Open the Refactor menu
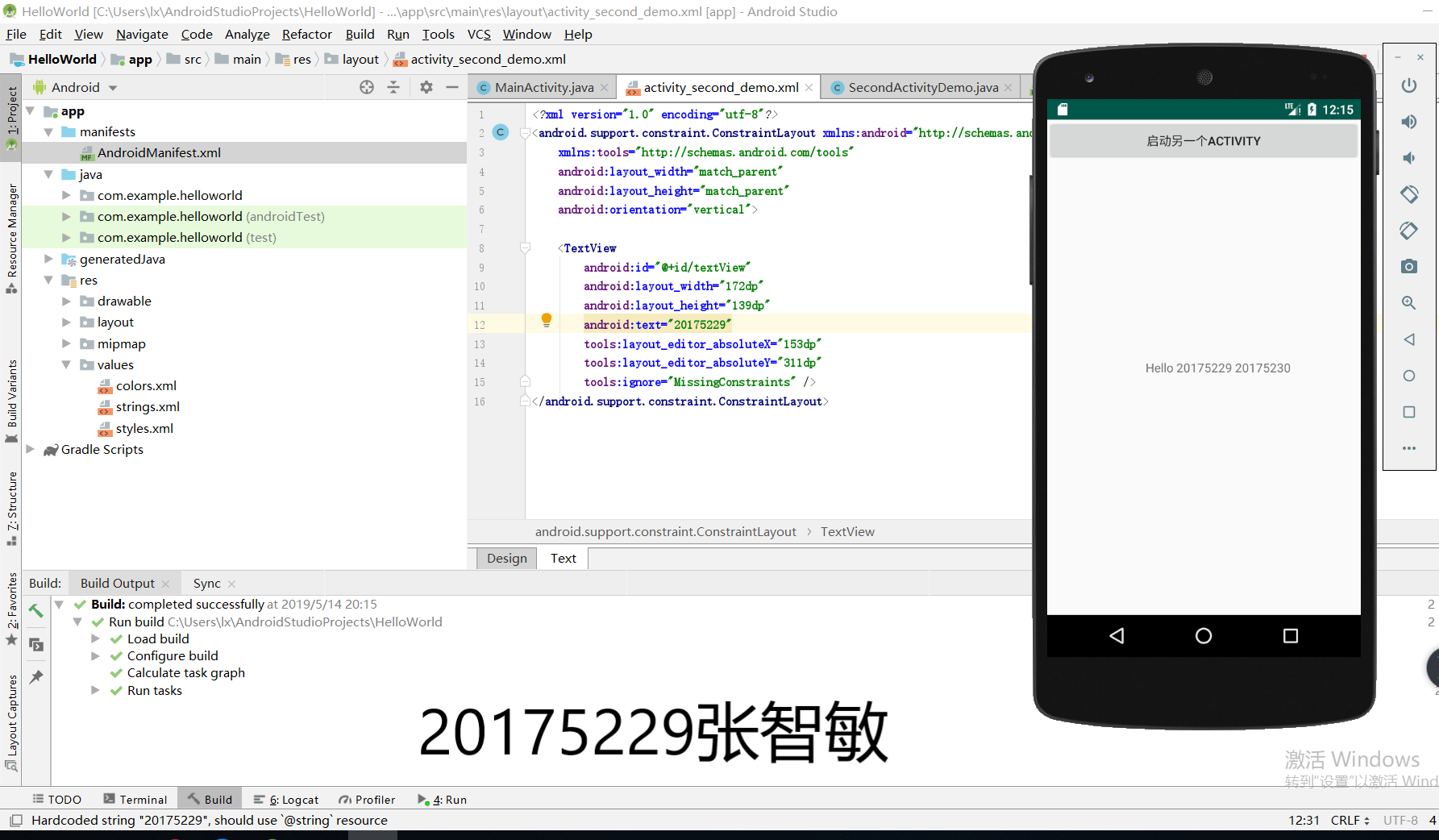 [306, 34]
